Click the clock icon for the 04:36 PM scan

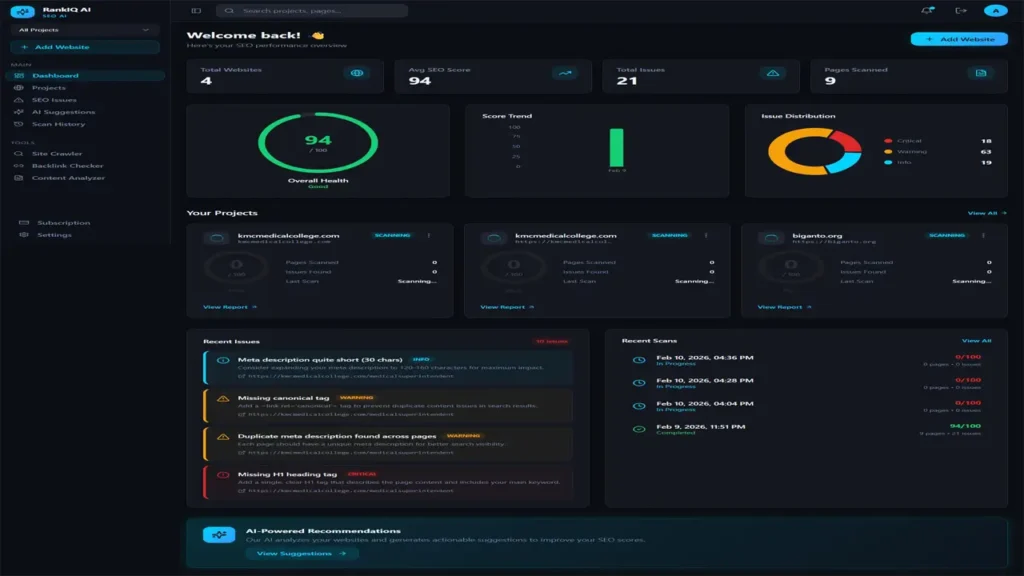639,360
